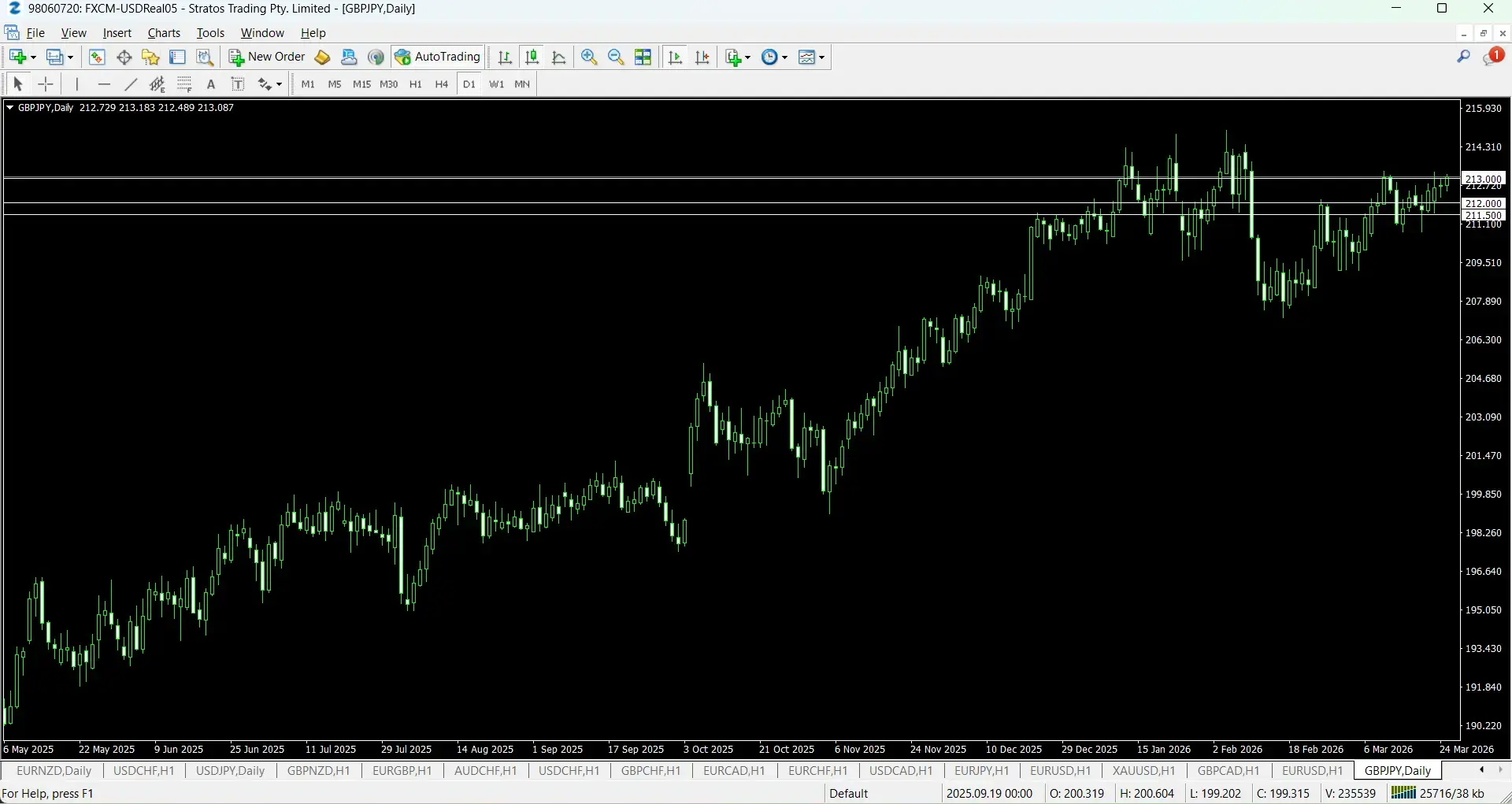1512x804 pixels.
Task: Select the trendline drawing tool
Action: tap(131, 83)
